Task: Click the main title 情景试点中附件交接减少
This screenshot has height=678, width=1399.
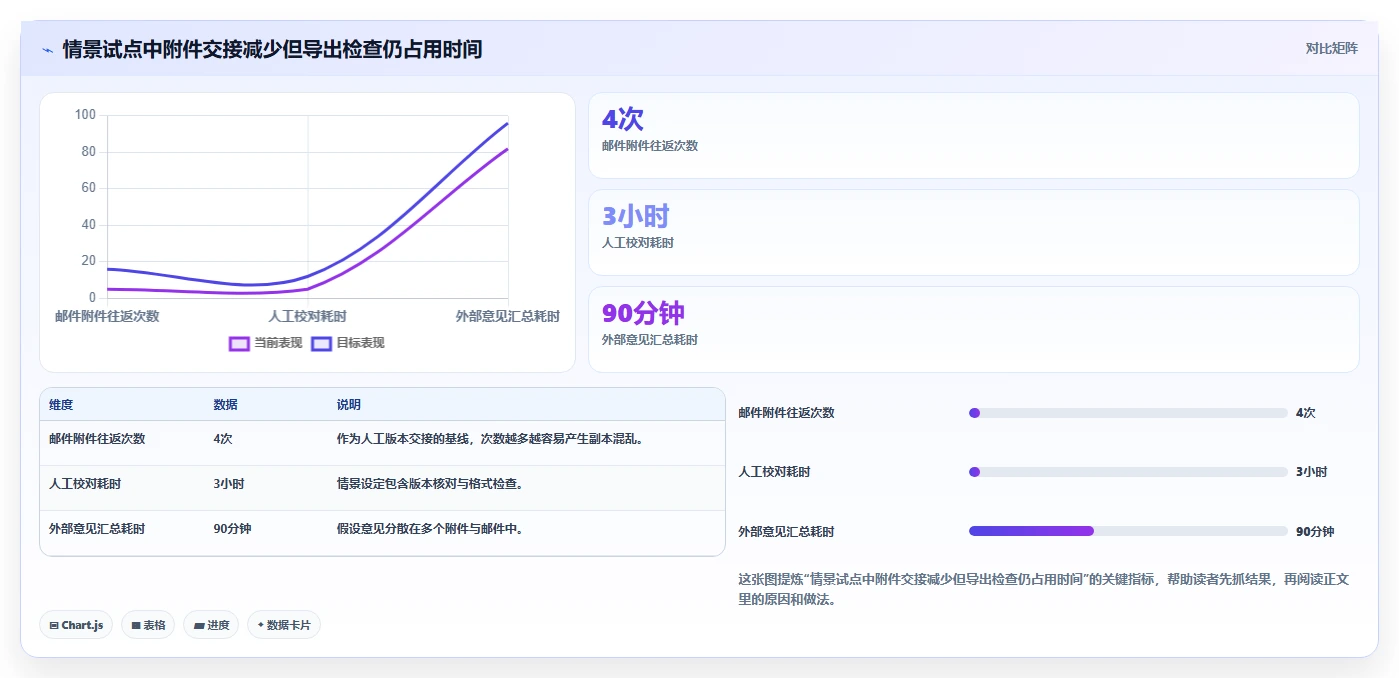Action: click(x=273, y=49)
